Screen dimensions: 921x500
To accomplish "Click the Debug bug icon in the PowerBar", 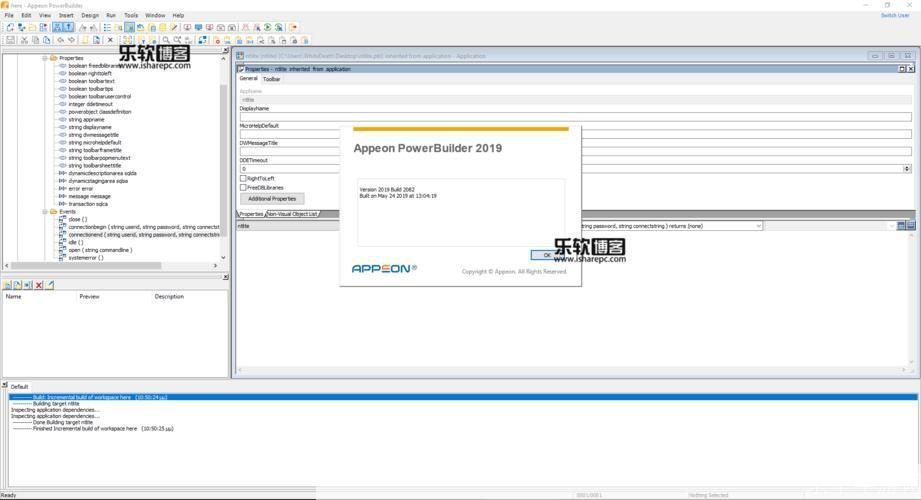I will coord(246,27).
